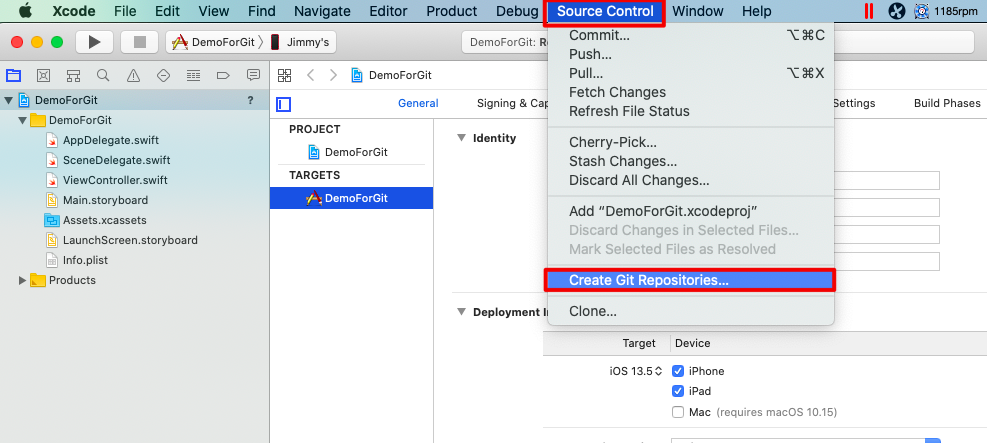Choose Clone from Source Control menu

point(691,311)
